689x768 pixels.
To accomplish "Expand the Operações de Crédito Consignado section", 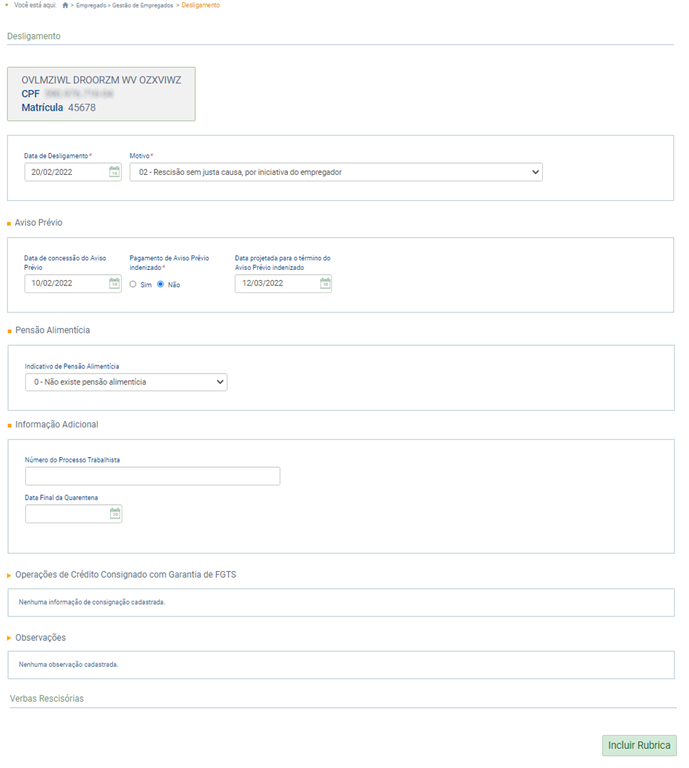I will 10,575.
